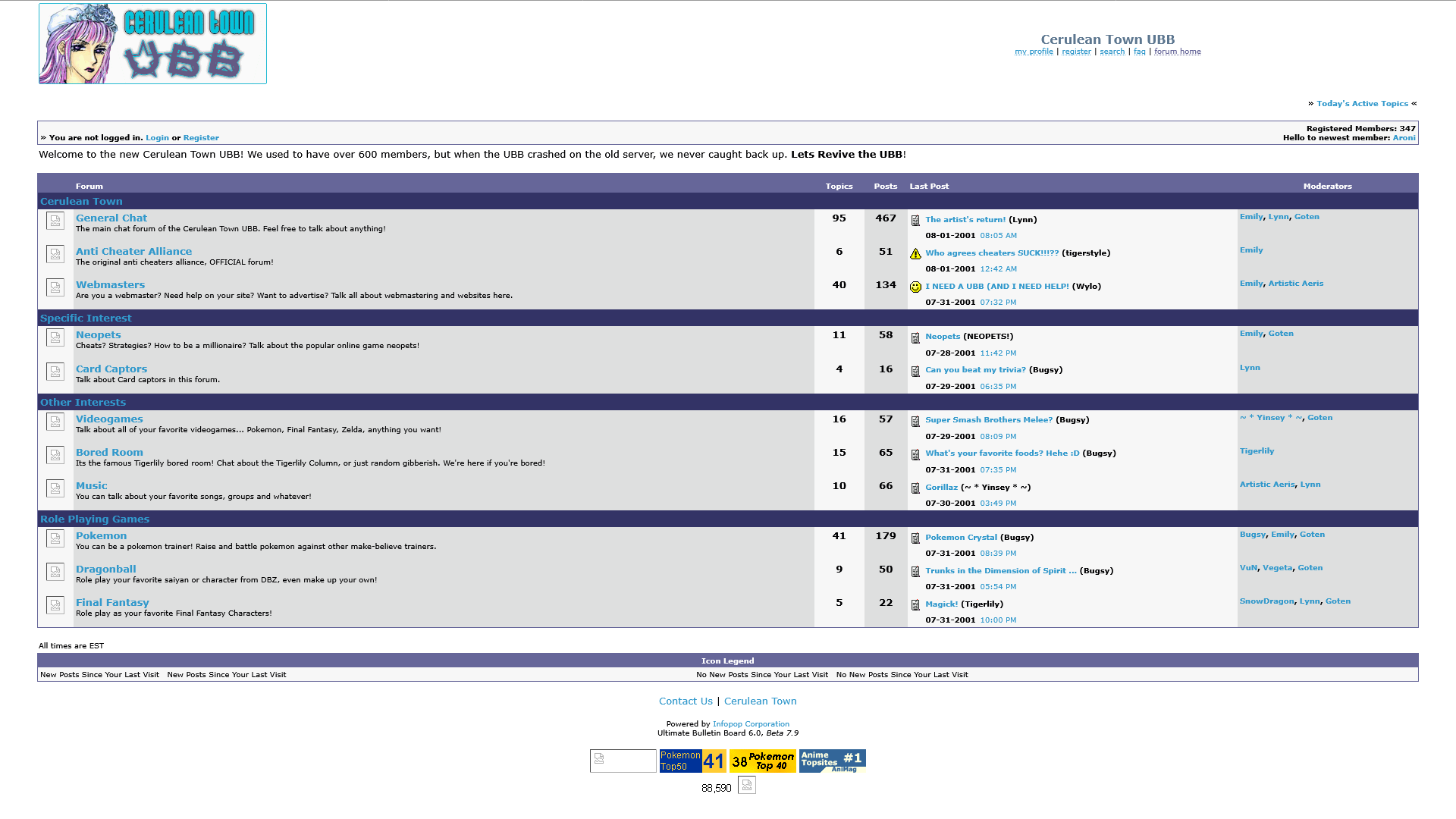The height and width of the screenshot is (819, 1456).
Task: Open the faq page from header
Action: 1139,52
